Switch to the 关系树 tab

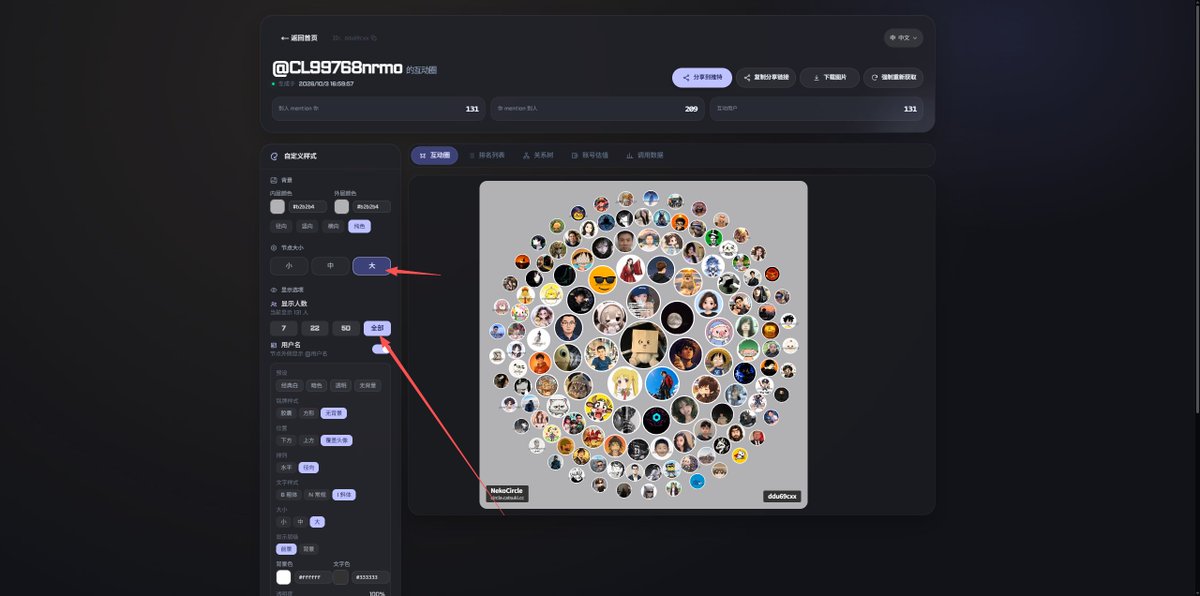[x=538, y=155]
